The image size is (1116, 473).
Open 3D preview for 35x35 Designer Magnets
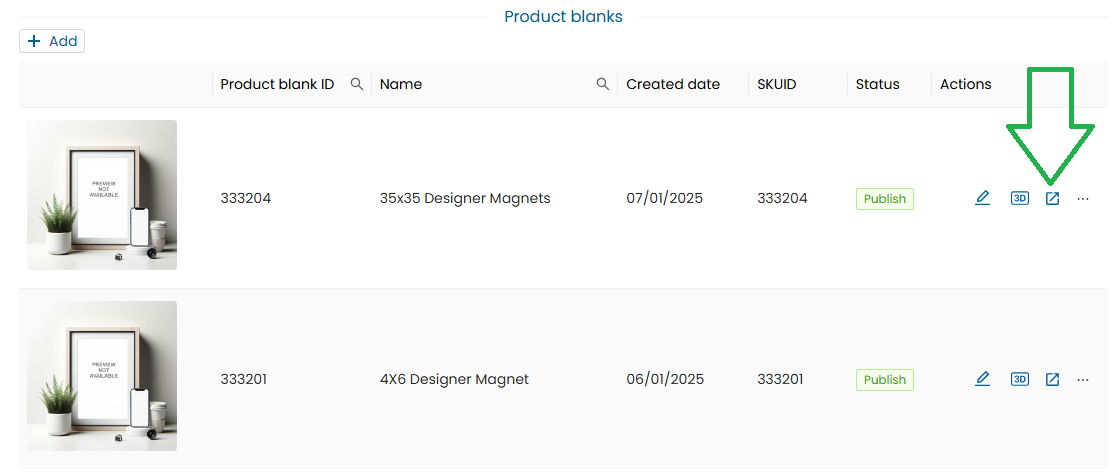(x=1019, y=198)
